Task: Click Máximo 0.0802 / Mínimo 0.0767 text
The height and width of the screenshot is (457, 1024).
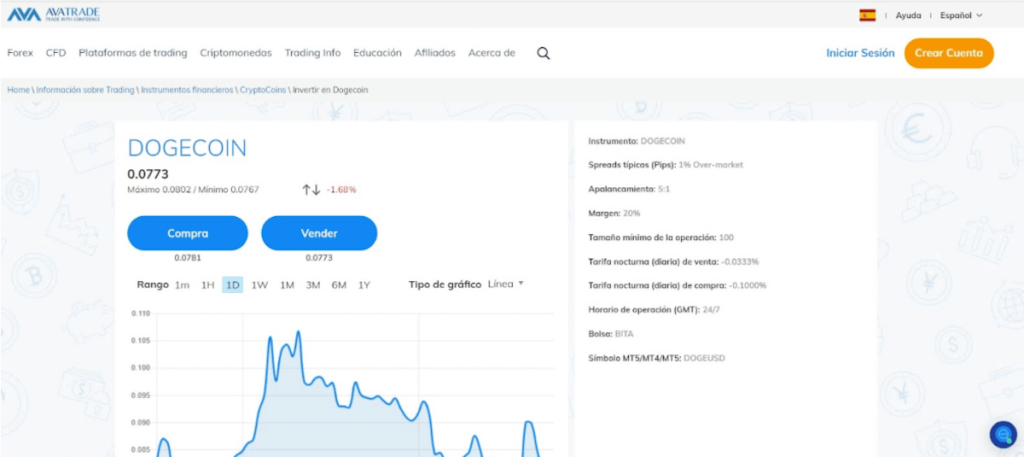Action: click(193, 190)
